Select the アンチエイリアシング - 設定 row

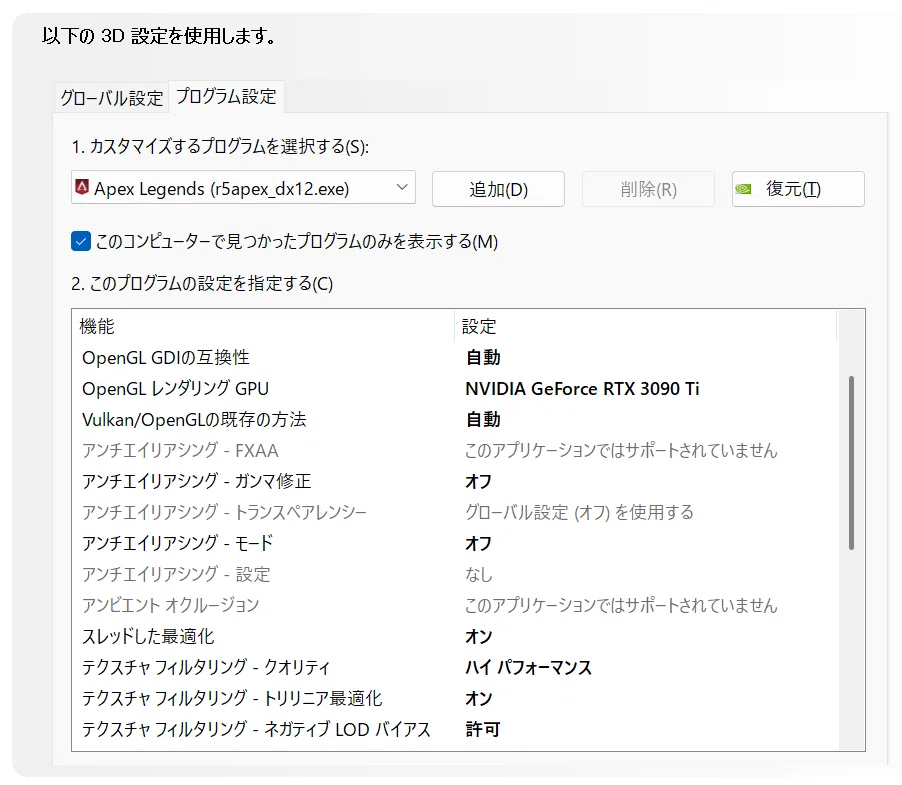(454, 575)
